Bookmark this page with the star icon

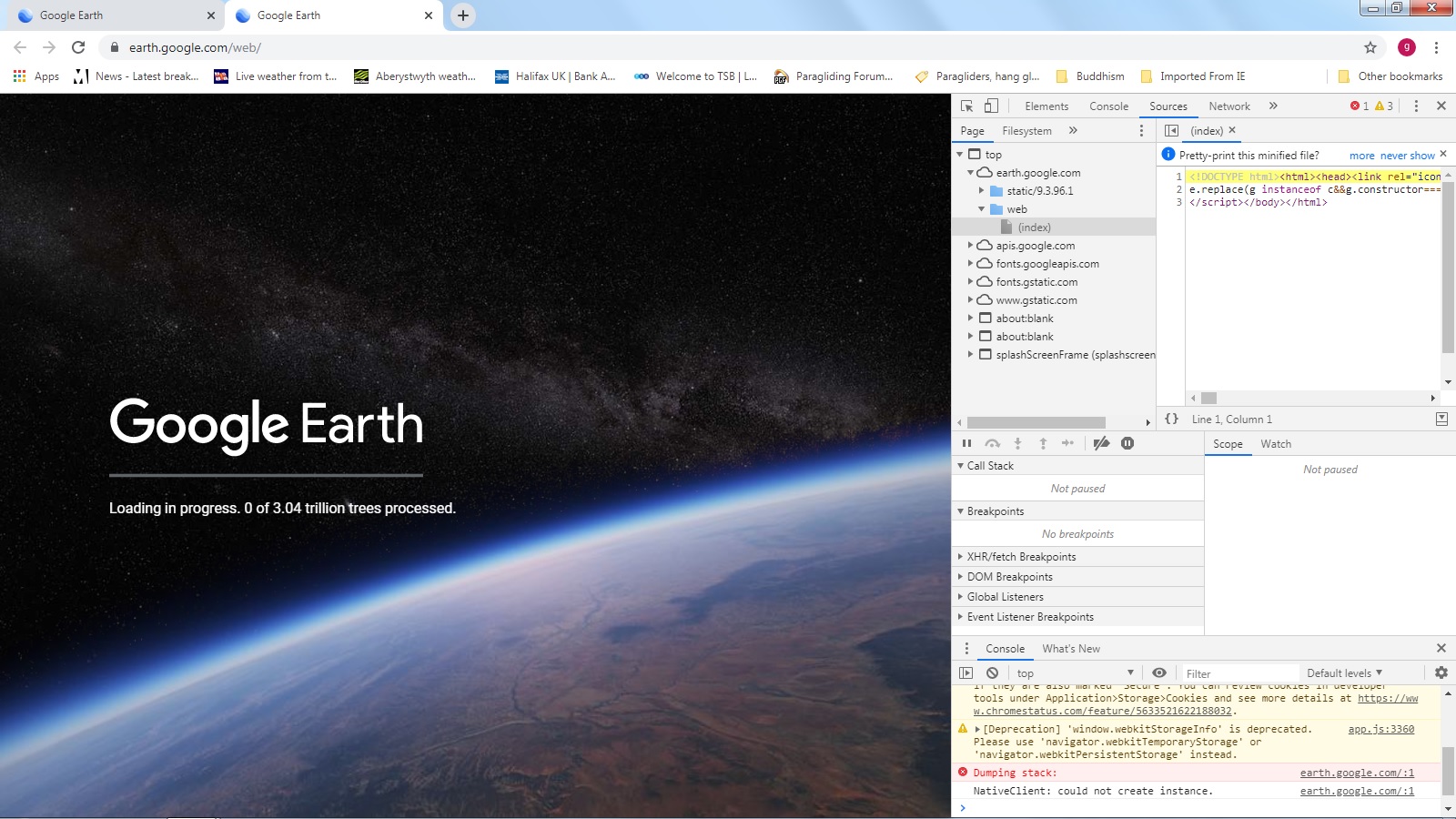point(1370,47)
